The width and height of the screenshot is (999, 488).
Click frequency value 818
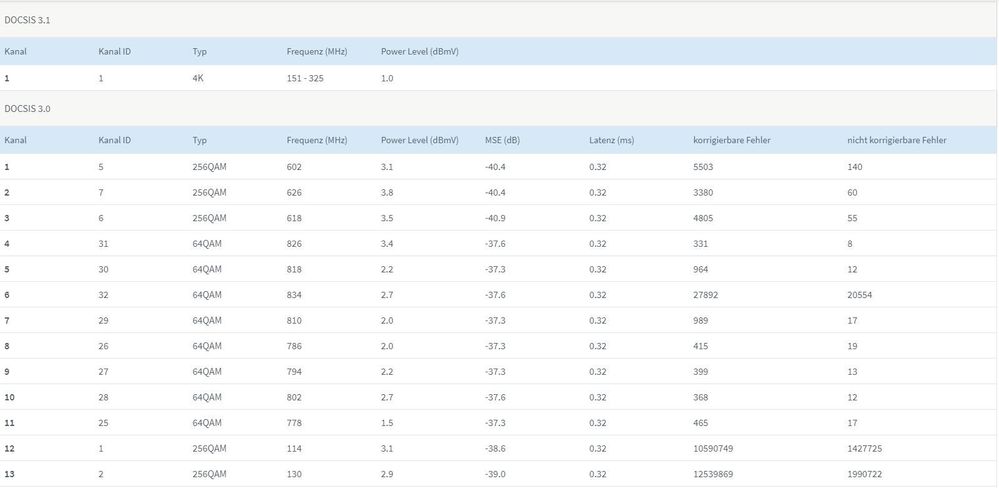294,269
